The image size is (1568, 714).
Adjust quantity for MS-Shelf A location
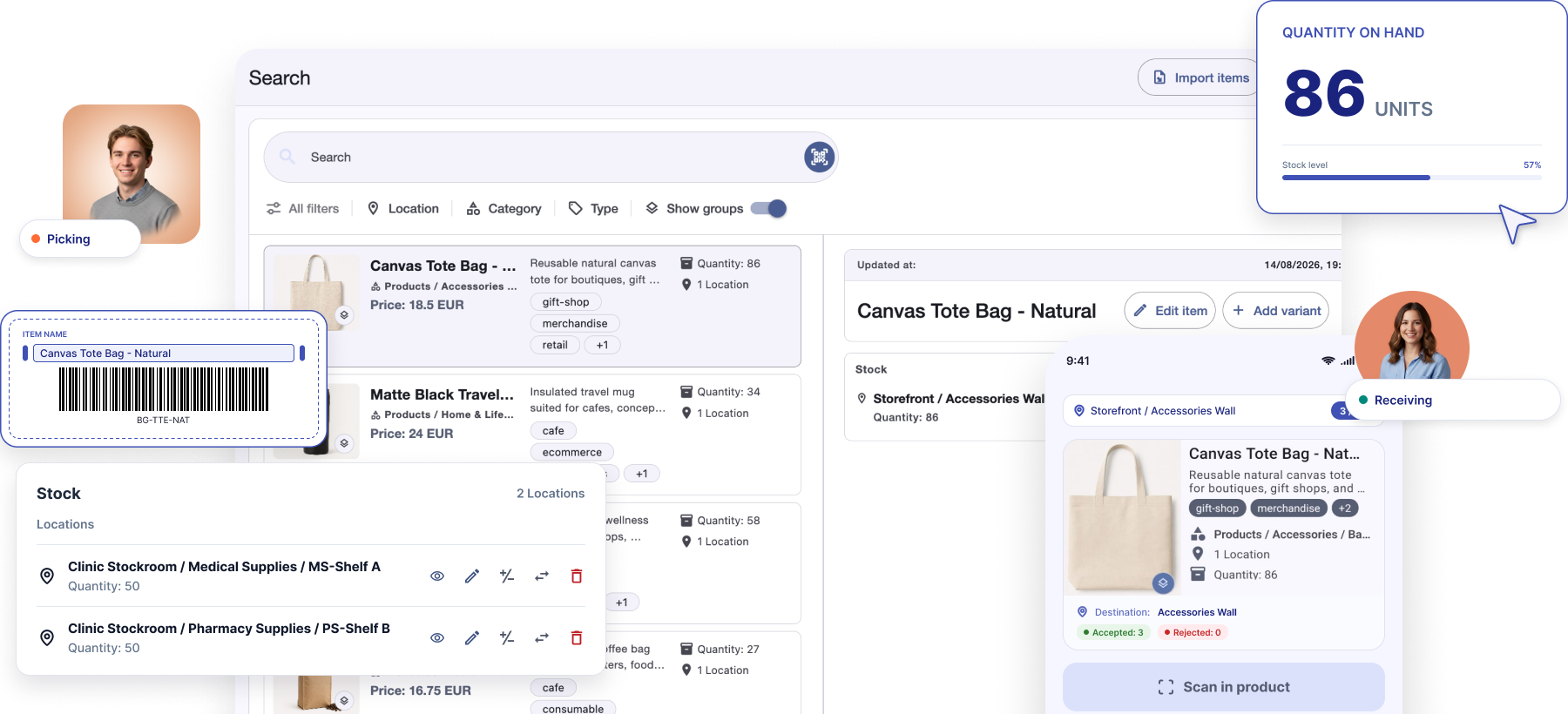tap(507, 576)
